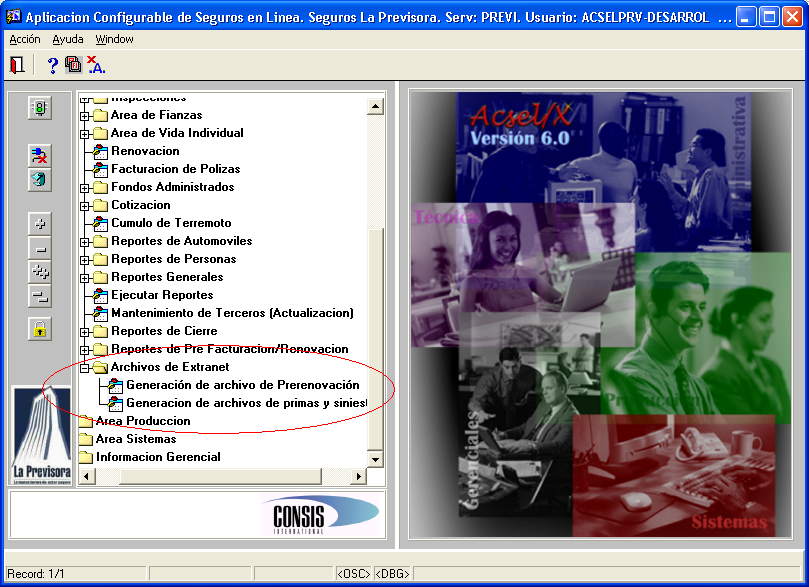Screen dimensions: 809x587
Task: Open the Acción menu
Action: click(25, 39)
